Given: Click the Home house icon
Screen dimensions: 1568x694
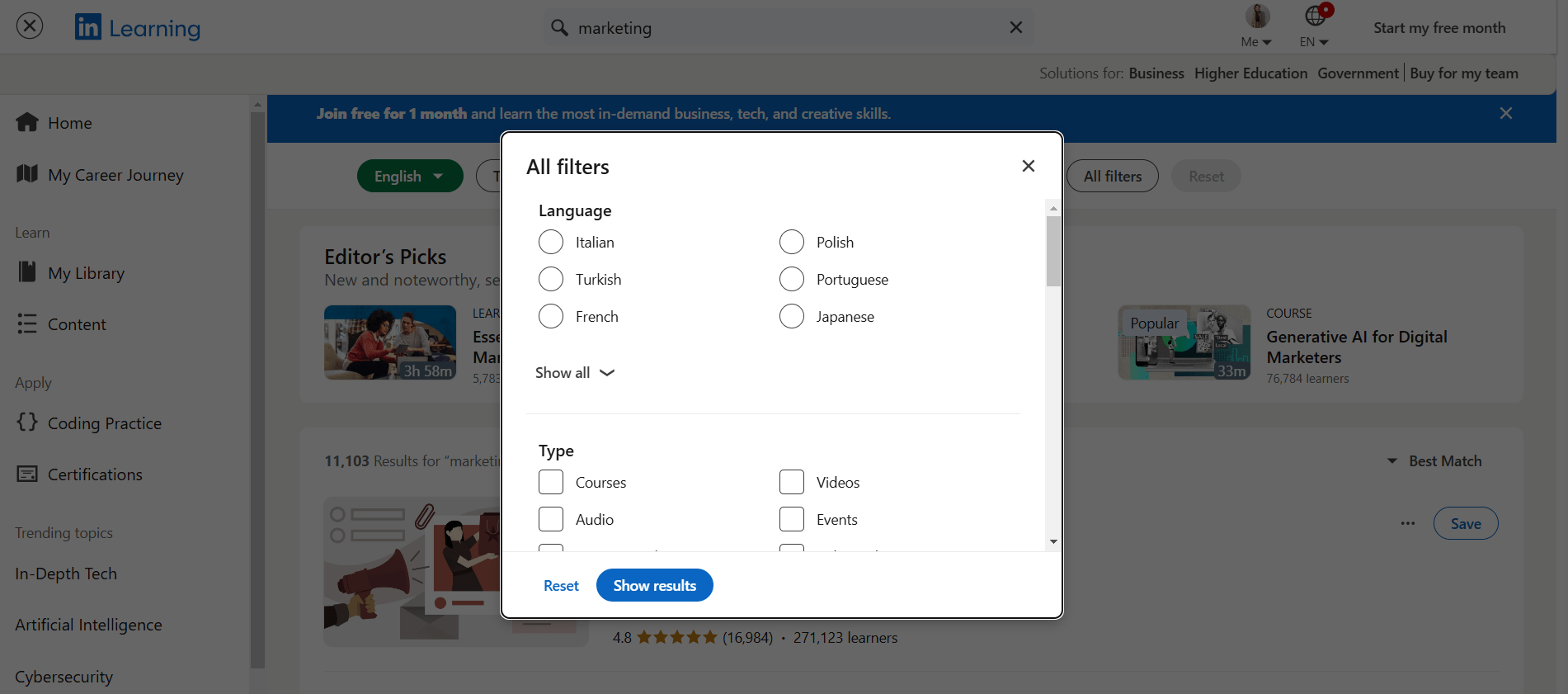Looking at the screenshot, I should tap(27, 122).
